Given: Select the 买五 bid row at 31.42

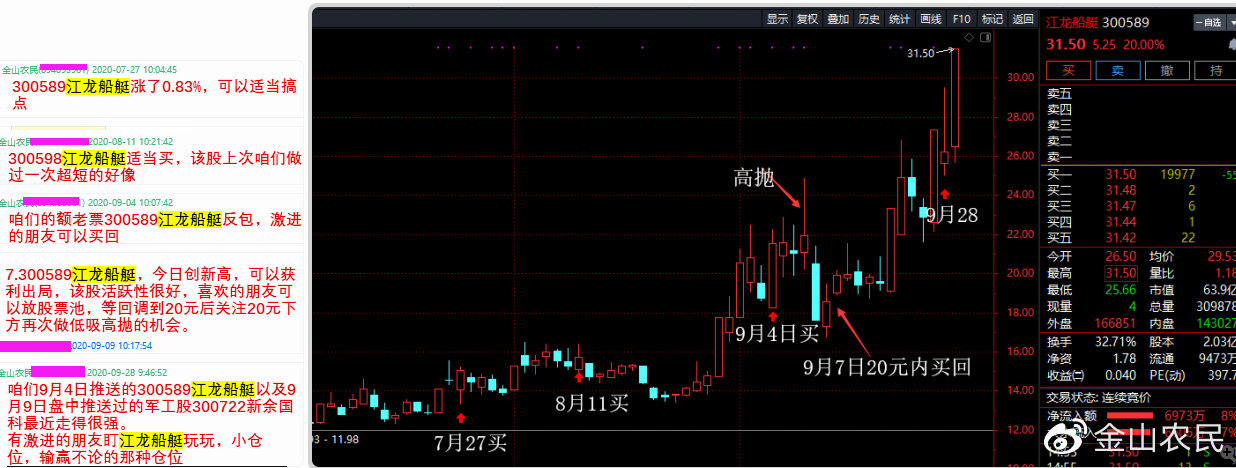Looking at the screenshot, I should coord(1140,238).
